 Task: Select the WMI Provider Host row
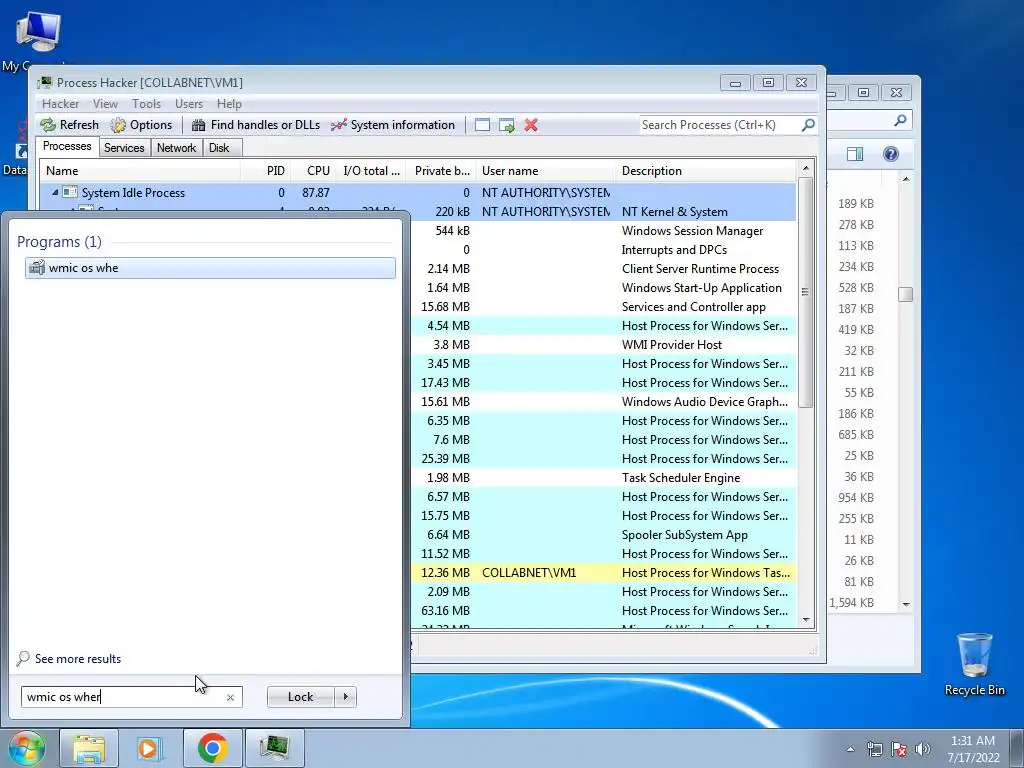[604, 345]
